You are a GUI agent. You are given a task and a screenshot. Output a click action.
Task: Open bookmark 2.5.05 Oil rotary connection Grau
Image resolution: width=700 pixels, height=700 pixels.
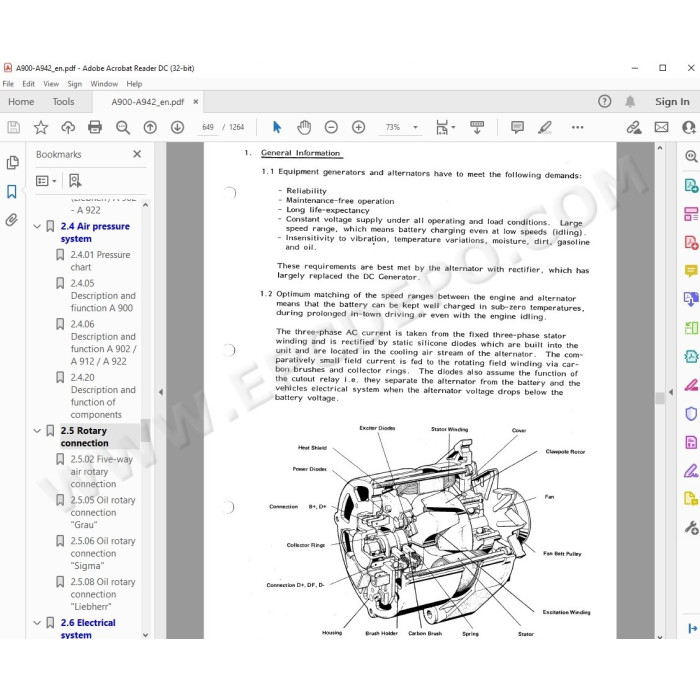103,512
